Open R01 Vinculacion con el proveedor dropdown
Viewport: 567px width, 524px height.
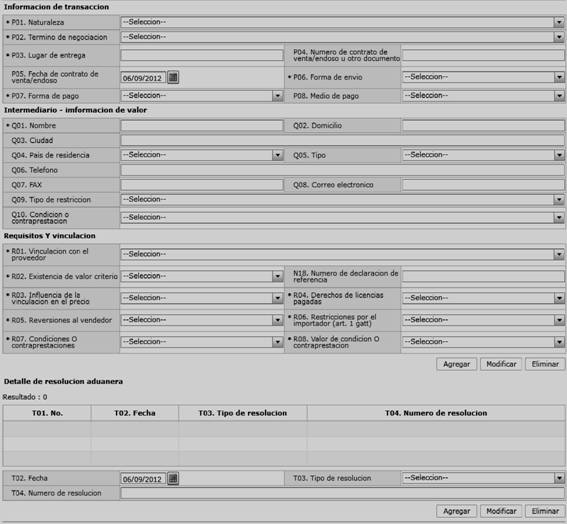342,255
